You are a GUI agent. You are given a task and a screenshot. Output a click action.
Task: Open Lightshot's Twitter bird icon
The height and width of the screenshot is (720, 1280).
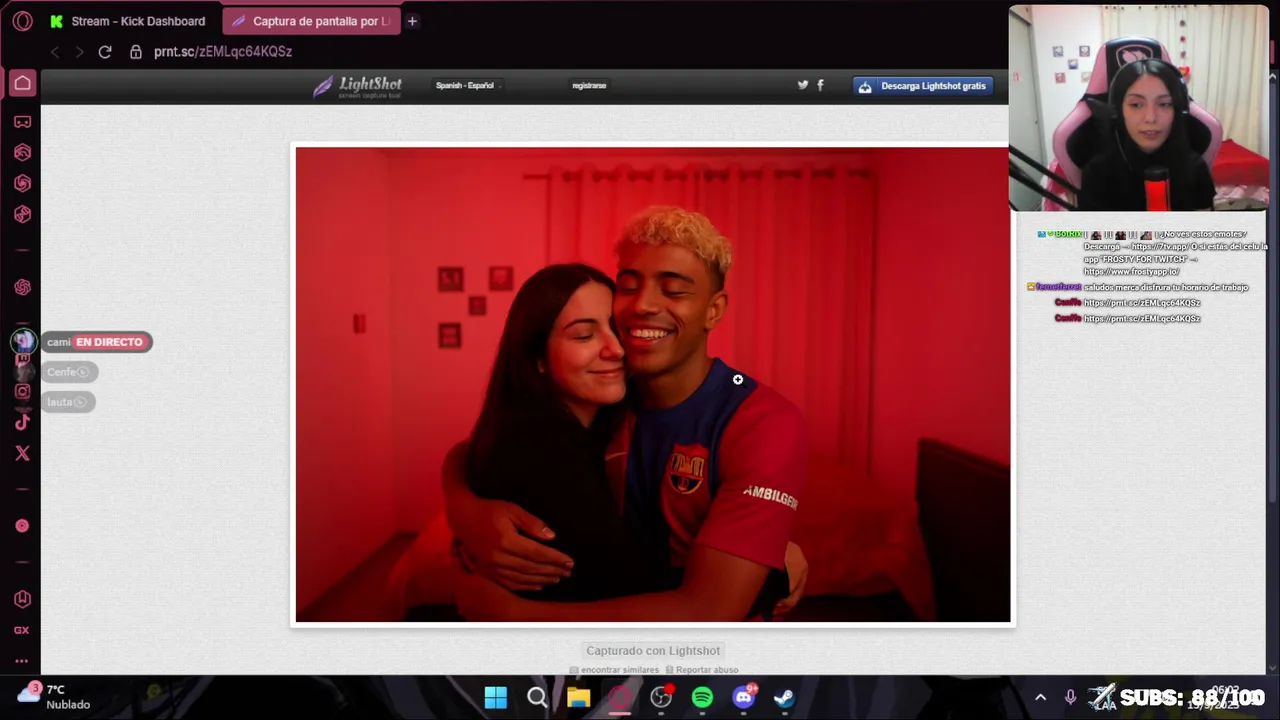click(802, 85)
